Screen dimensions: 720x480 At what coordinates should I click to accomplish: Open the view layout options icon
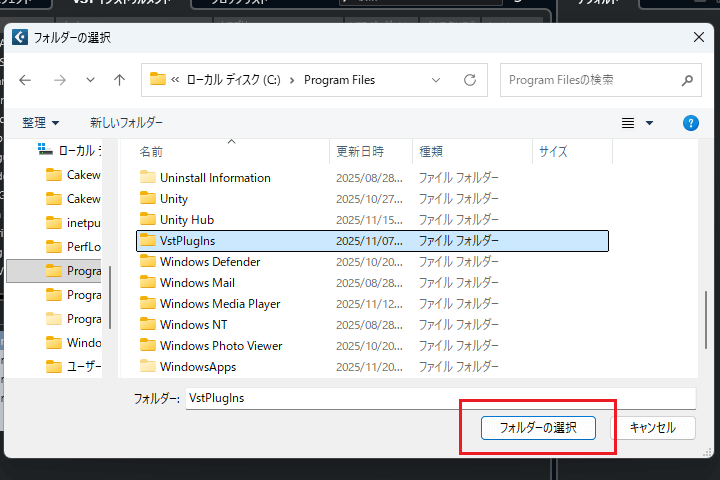coord(629,123)
